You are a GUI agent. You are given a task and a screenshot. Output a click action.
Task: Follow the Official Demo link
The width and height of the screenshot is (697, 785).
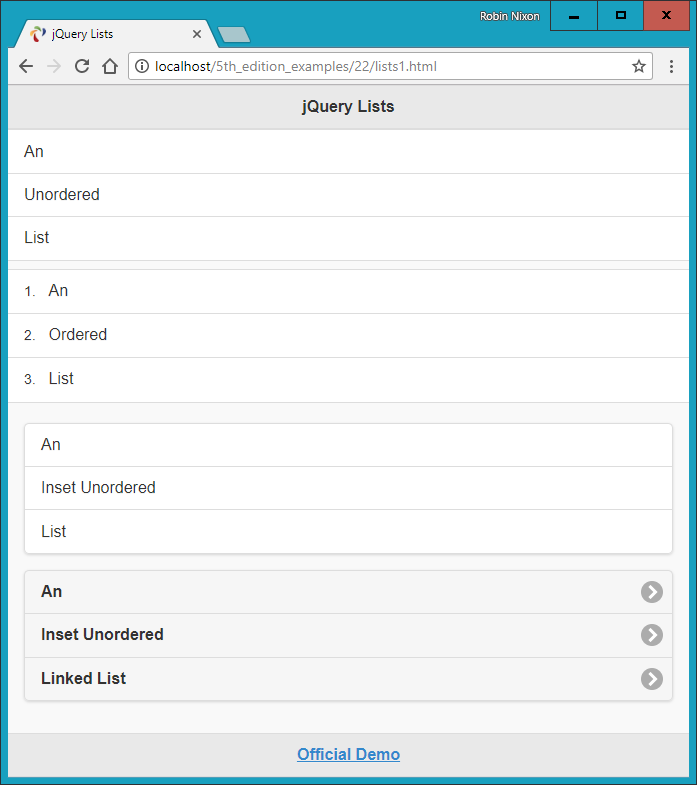348,754
